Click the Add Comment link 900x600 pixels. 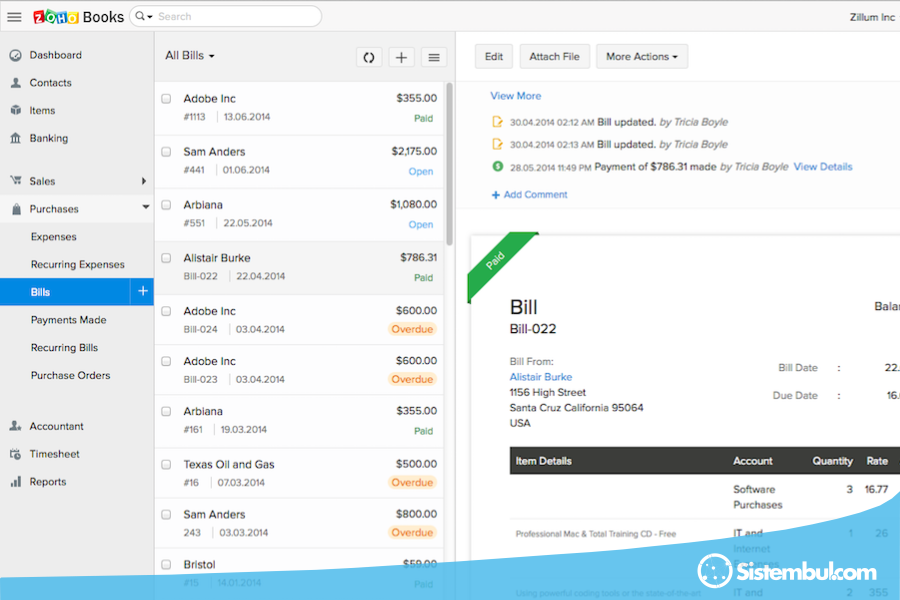point(535,195)
